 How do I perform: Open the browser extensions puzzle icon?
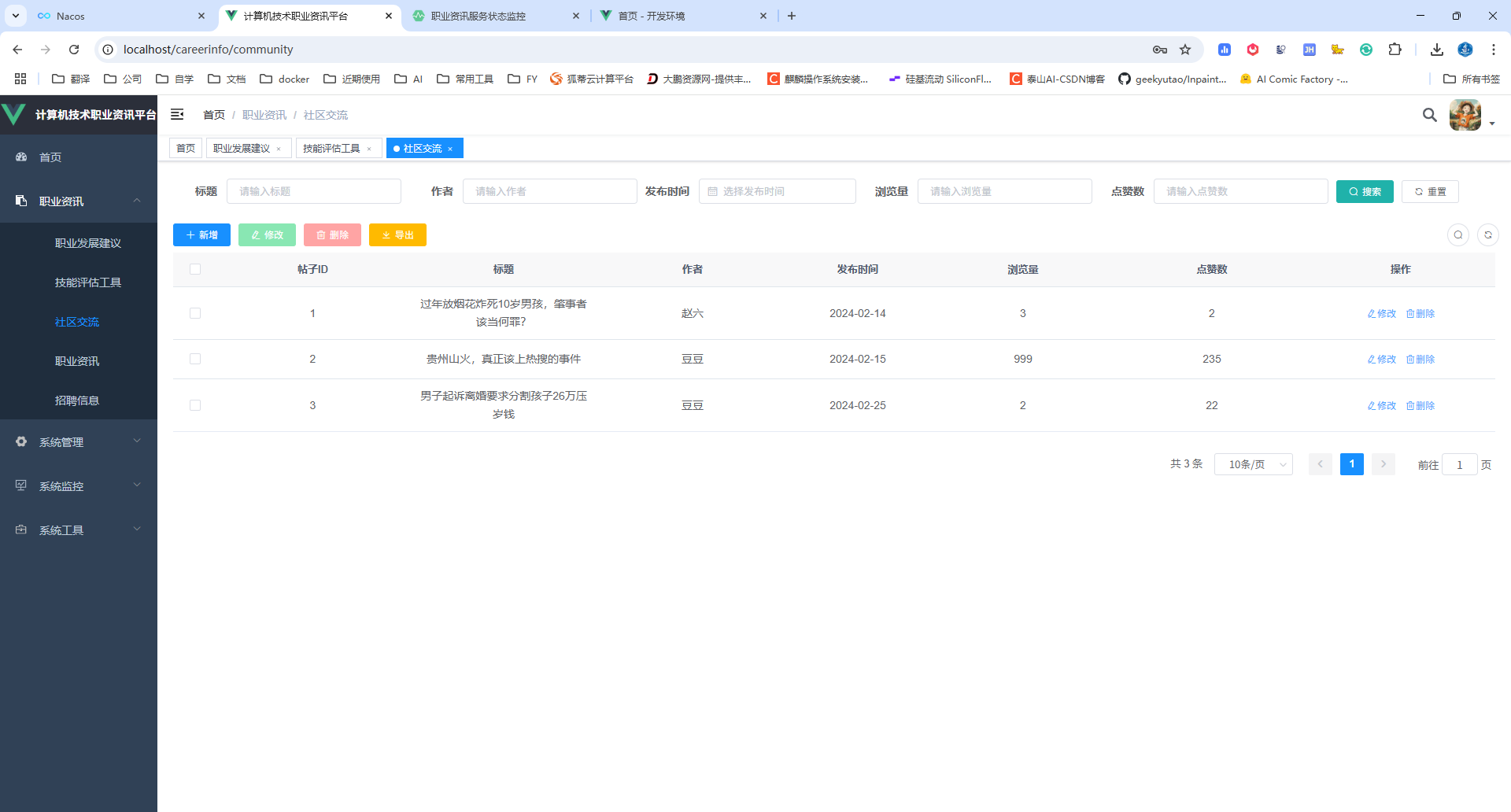click(1395, 50)
